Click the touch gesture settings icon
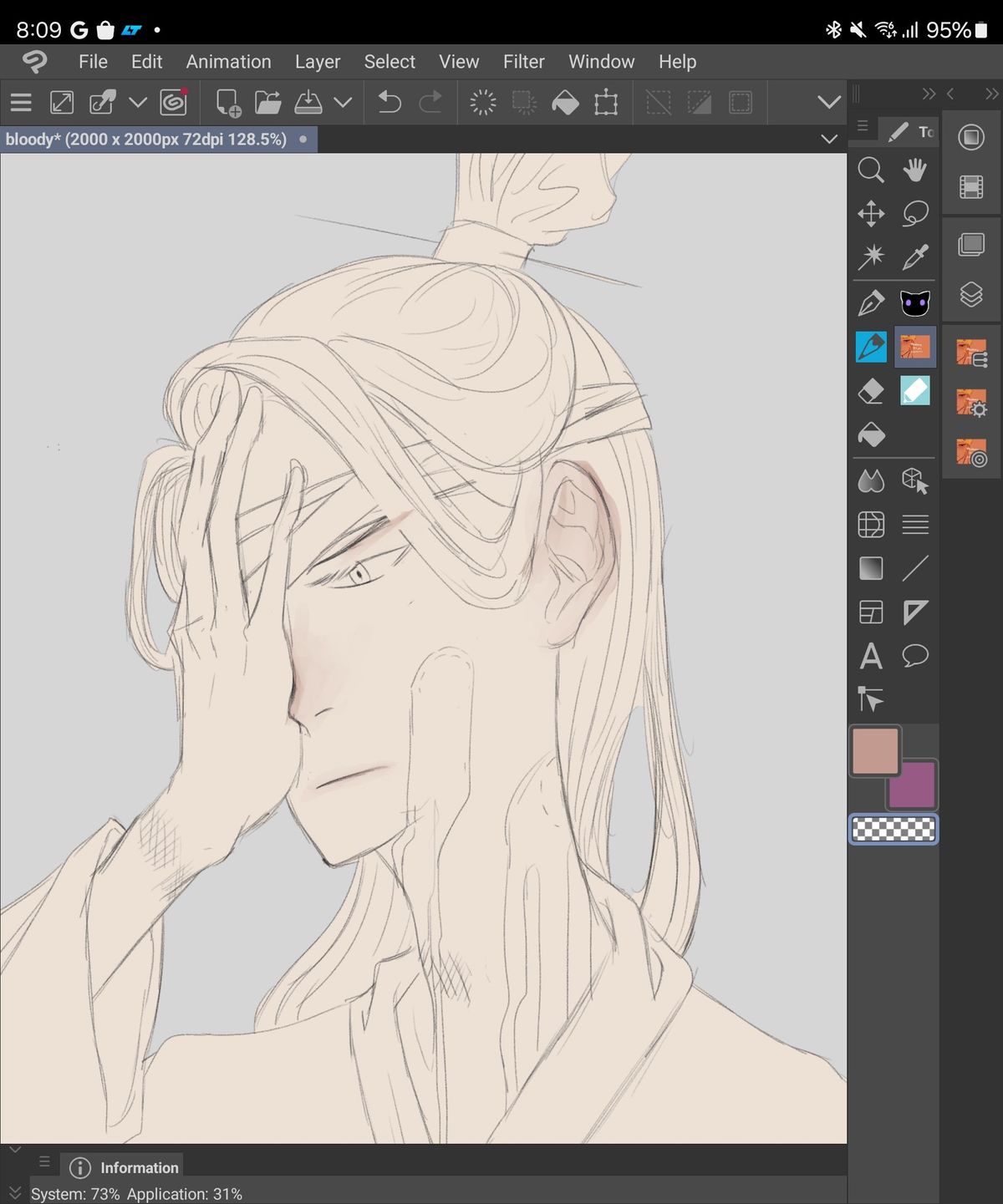This screenshot has width=1003, height=1204. click(103, 103)
